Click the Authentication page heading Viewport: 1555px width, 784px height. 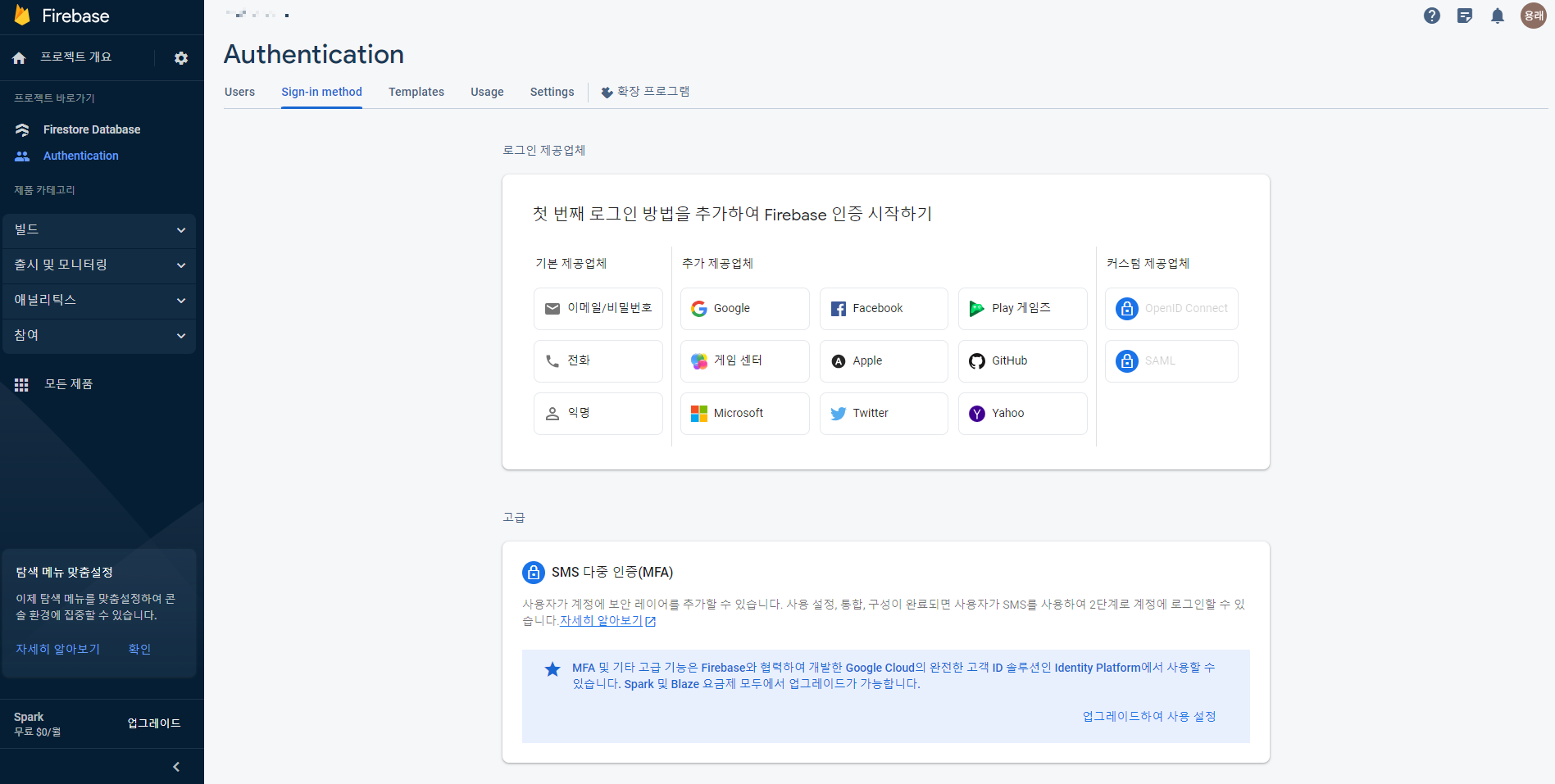(314, 54)
